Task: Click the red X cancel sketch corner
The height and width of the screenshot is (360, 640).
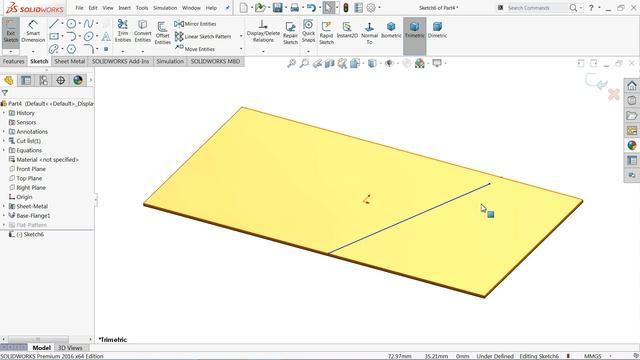Action: [x=613, y=95]
